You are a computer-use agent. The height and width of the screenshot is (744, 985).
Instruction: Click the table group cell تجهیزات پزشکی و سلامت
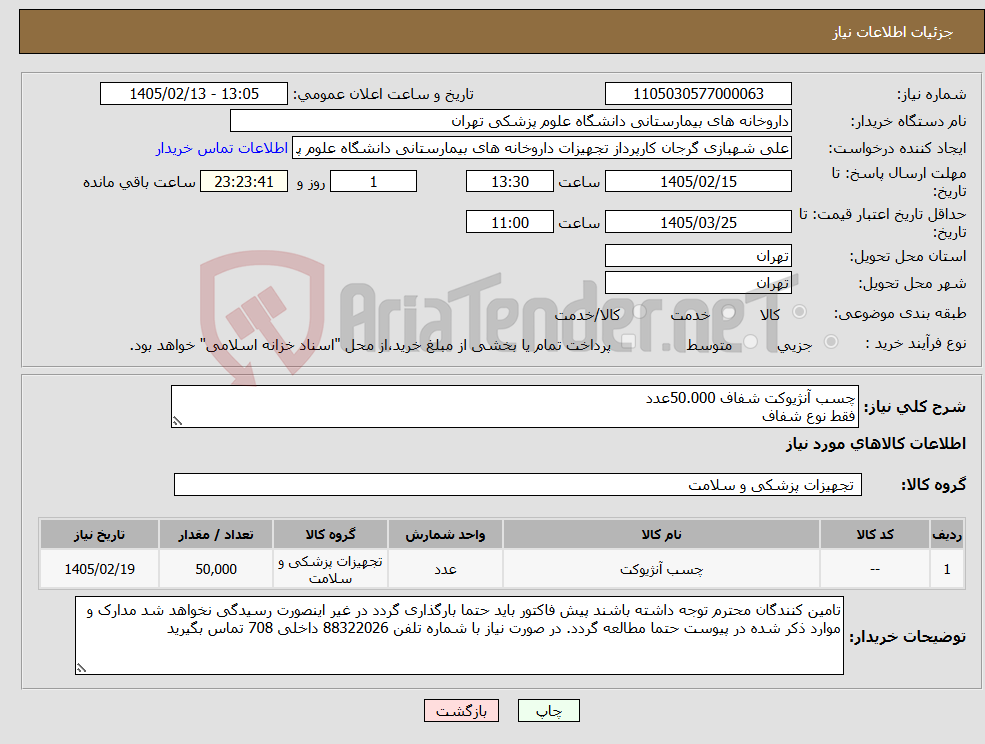[330, 569]
